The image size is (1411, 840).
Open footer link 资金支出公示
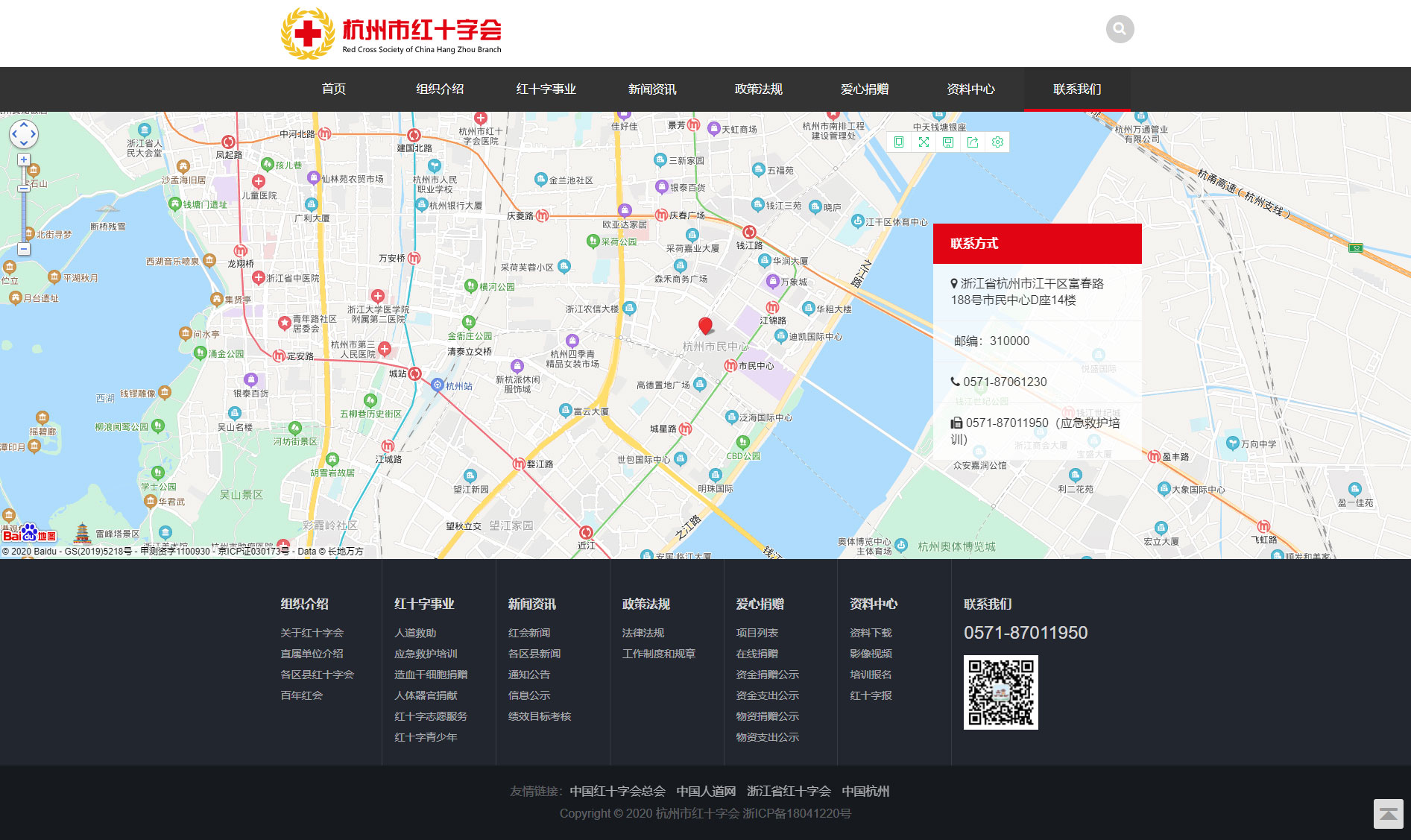(x=768, y=695)
